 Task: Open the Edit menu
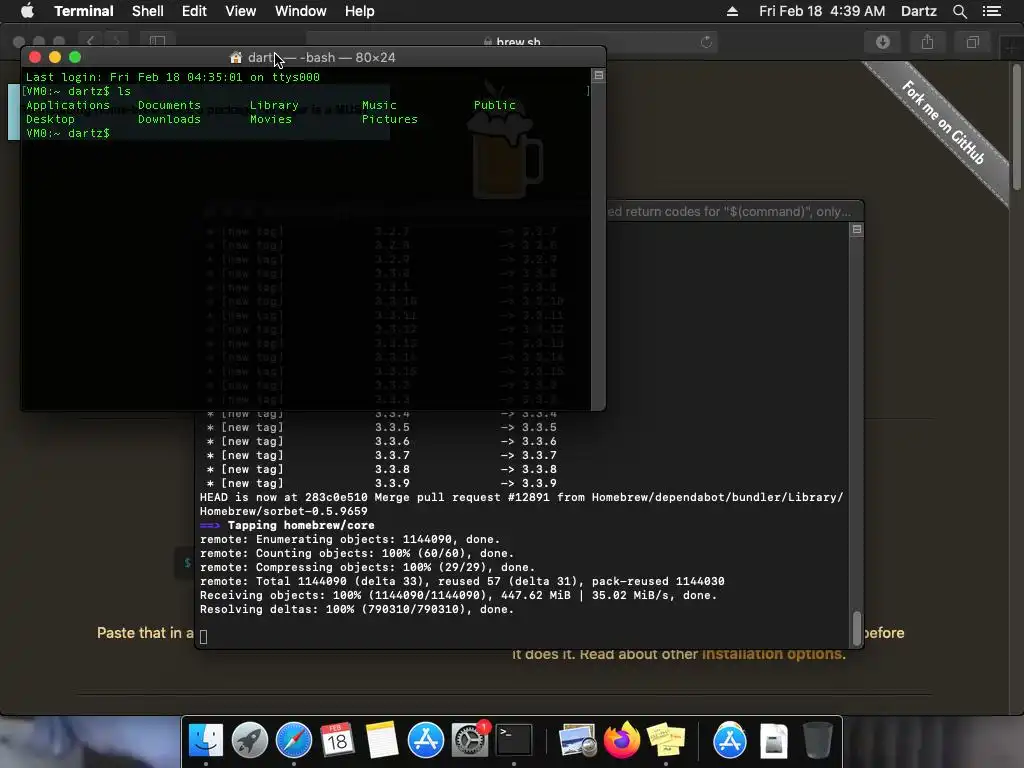[x=194, y=11]
